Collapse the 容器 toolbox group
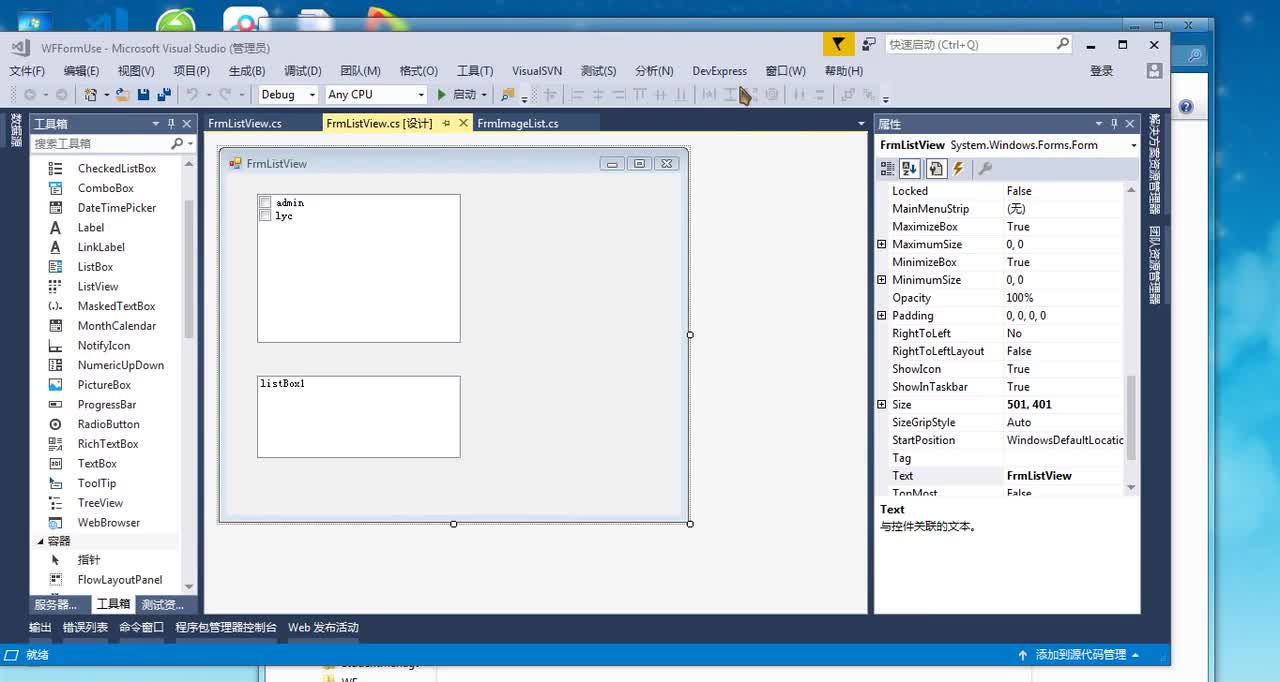1280x682 pixels. (x=41, y=541)
